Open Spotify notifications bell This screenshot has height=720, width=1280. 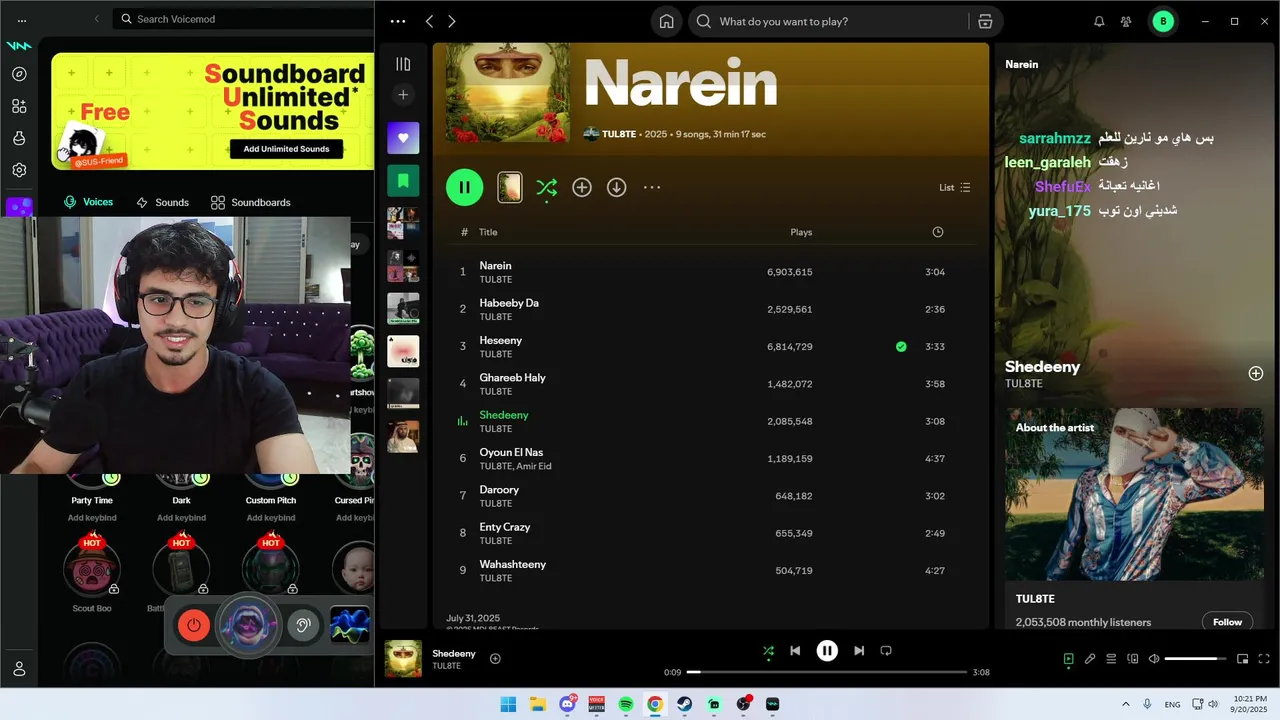tap(1099, 21)
